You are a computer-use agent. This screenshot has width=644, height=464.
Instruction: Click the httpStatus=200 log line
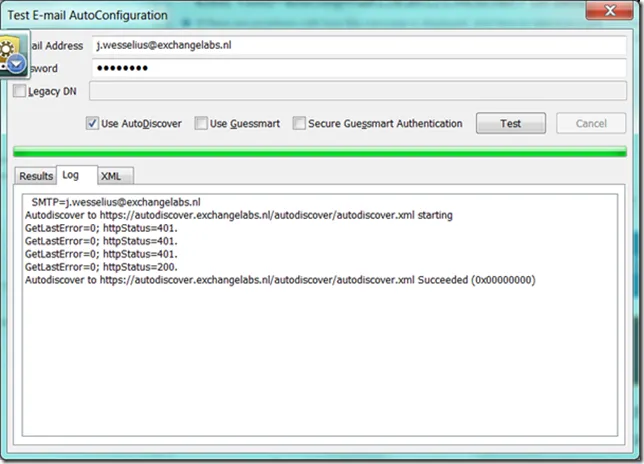(101, 267)
